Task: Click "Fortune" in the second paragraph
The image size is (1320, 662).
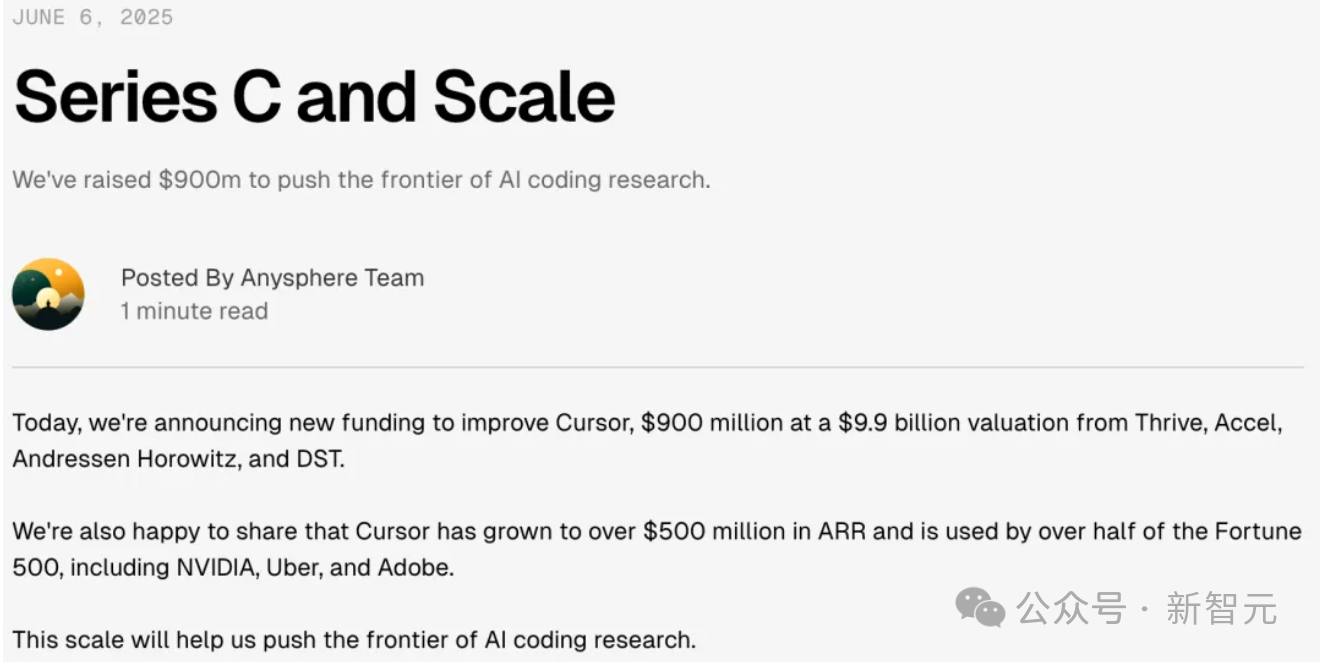Action: (x=1257, y=531)
